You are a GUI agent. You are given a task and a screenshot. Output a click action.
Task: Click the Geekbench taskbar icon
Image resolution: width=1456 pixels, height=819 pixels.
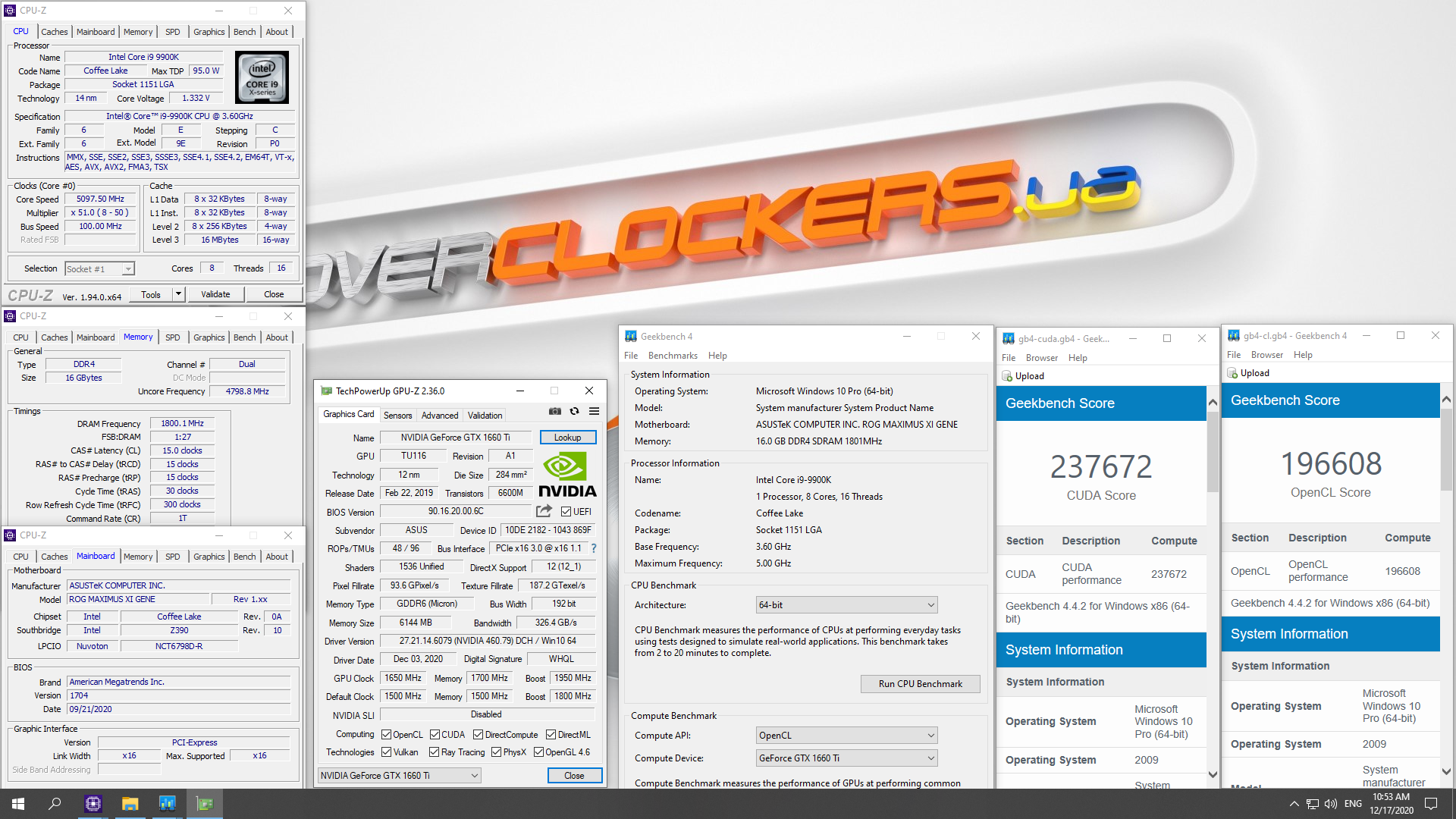(167, 804)
